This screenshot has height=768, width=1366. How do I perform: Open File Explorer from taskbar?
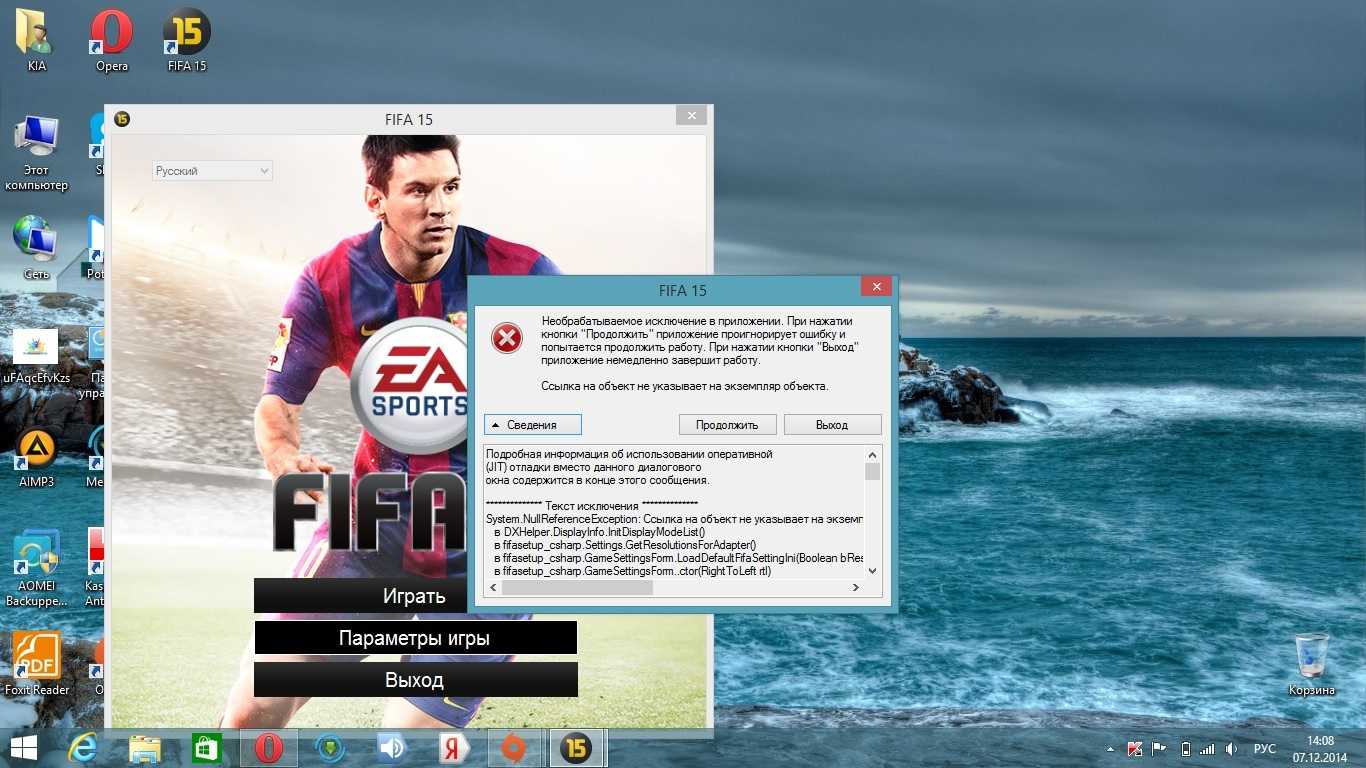pyautogui.click(x=145, y=748)
